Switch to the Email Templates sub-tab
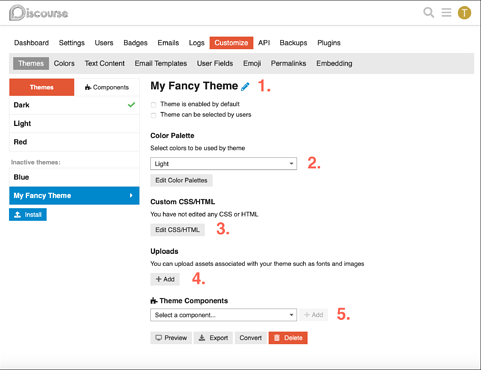The width and height of the screenshot is (481, 370). (x=161, y=63)
